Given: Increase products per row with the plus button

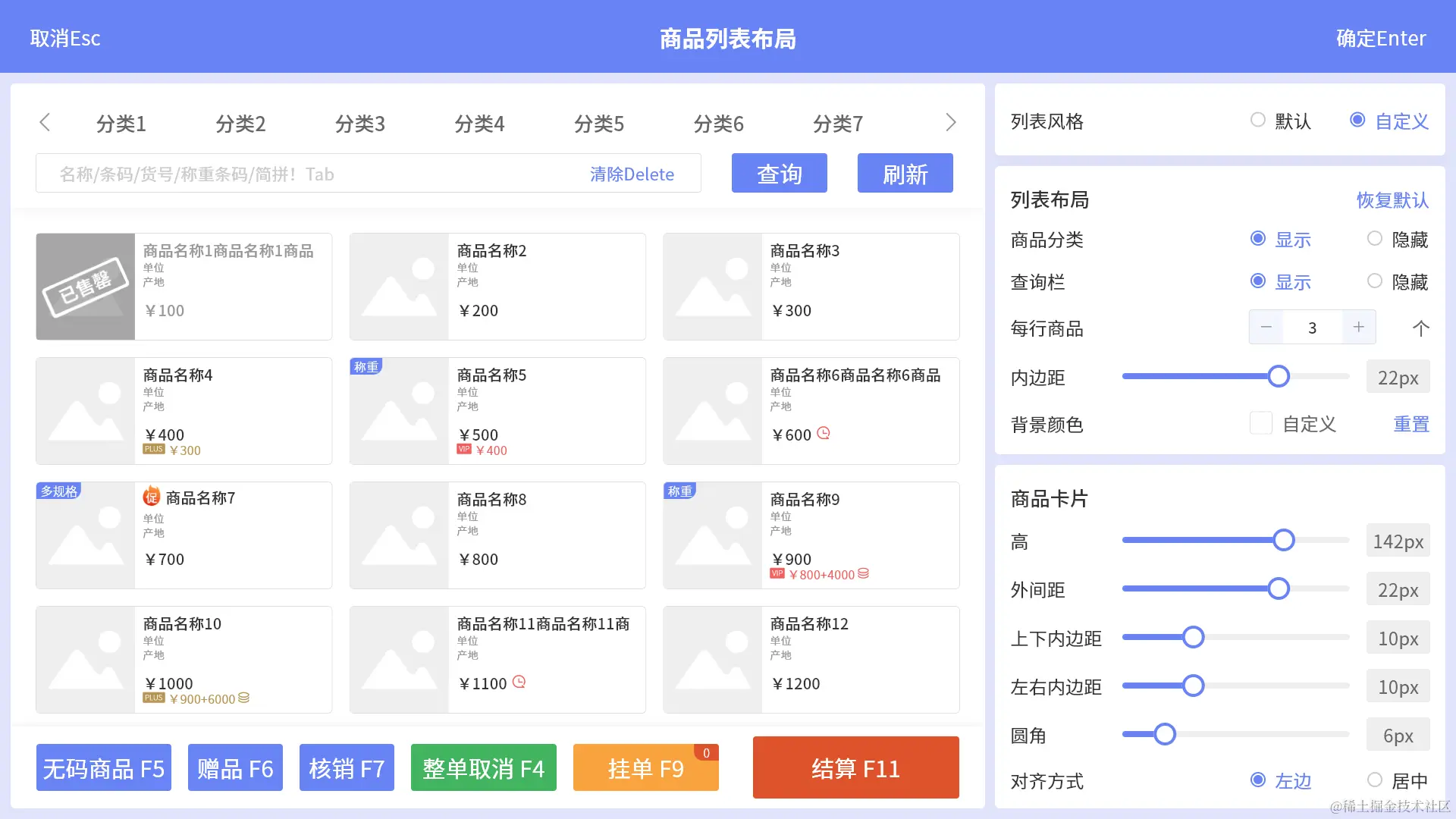Looking at the screenshot, I should pyautogui.click(x=1358, y=328).
